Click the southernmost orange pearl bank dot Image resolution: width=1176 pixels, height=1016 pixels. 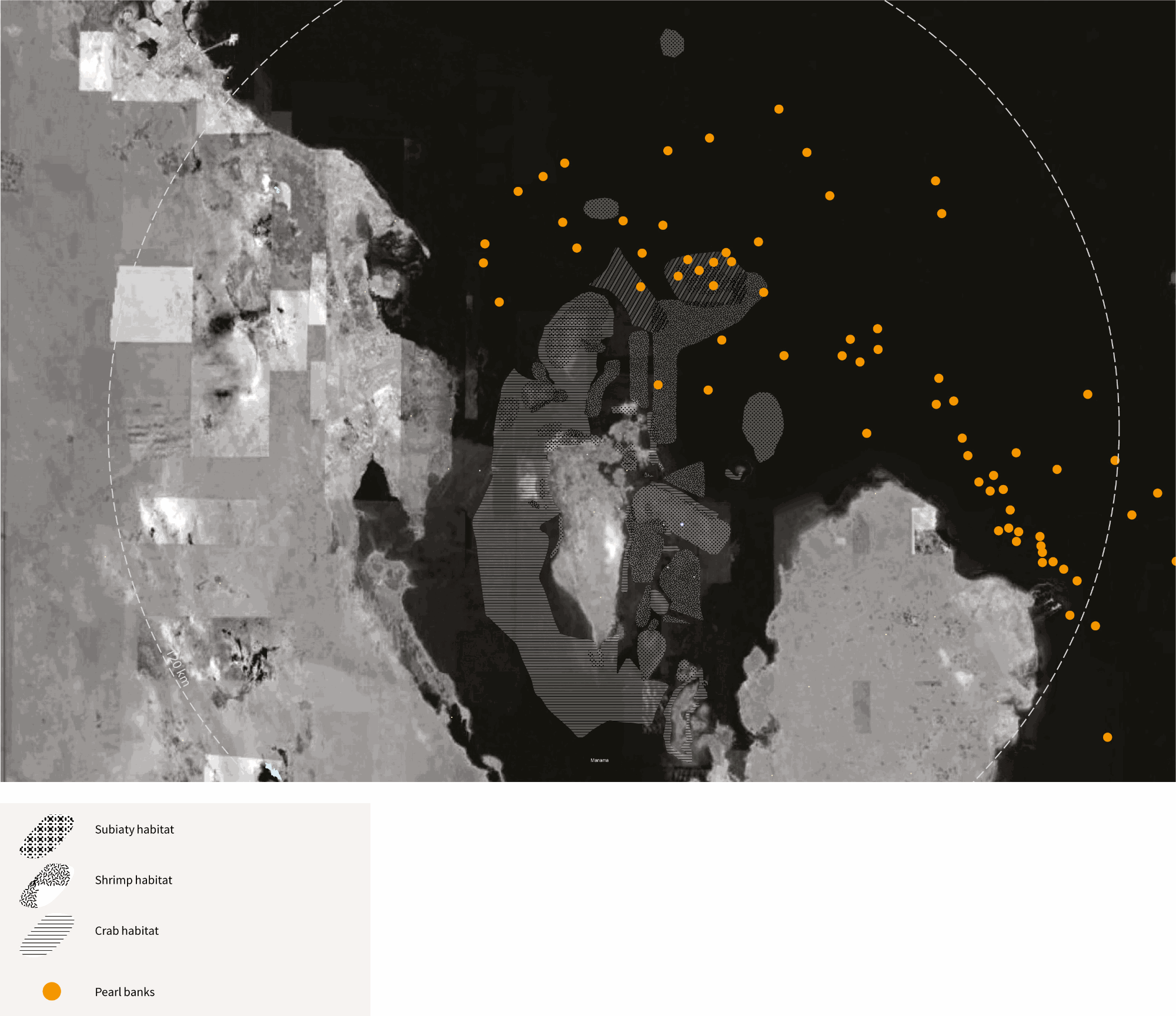click(1107, 737)
